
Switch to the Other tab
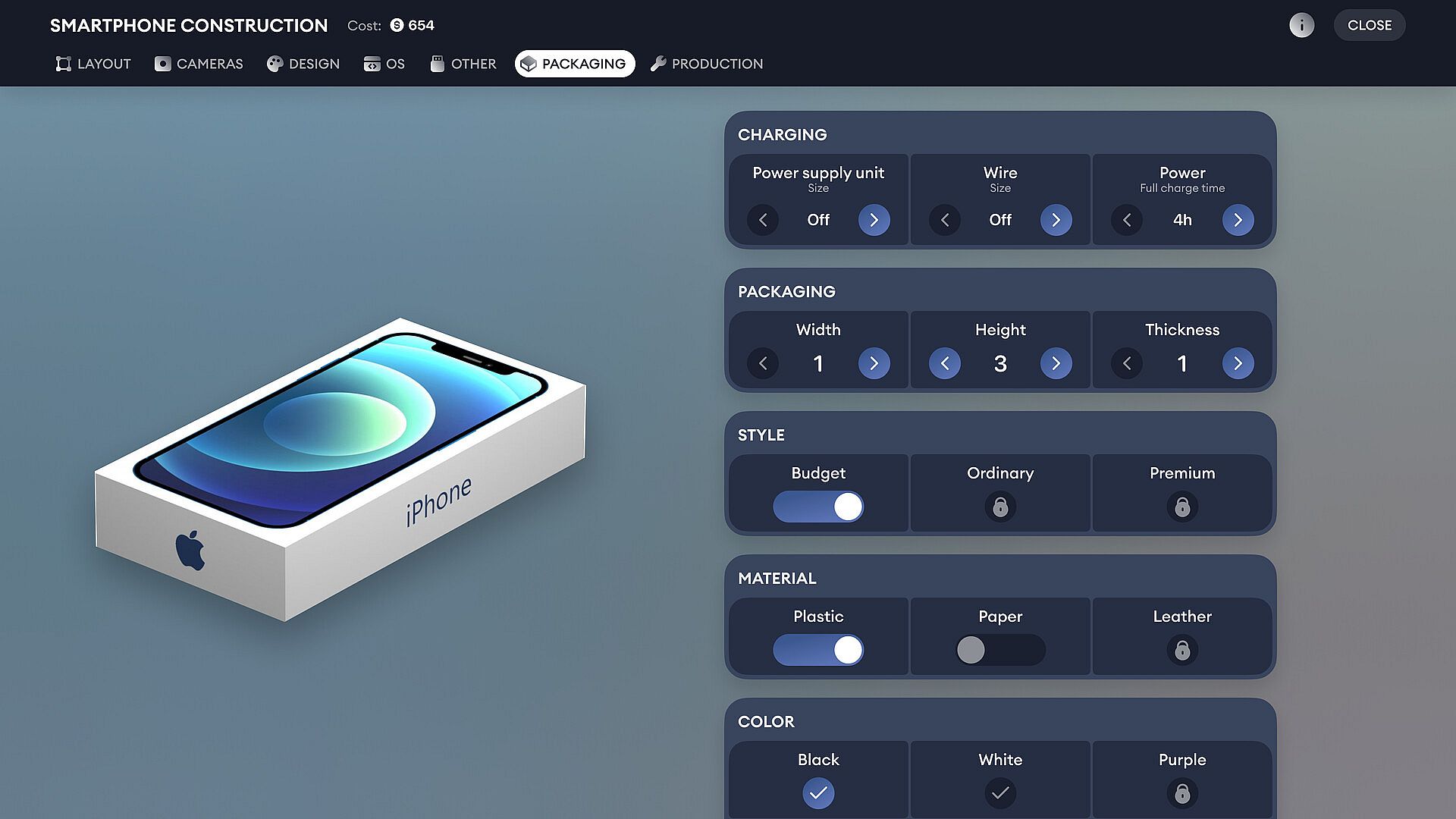[x=463, y=64]
